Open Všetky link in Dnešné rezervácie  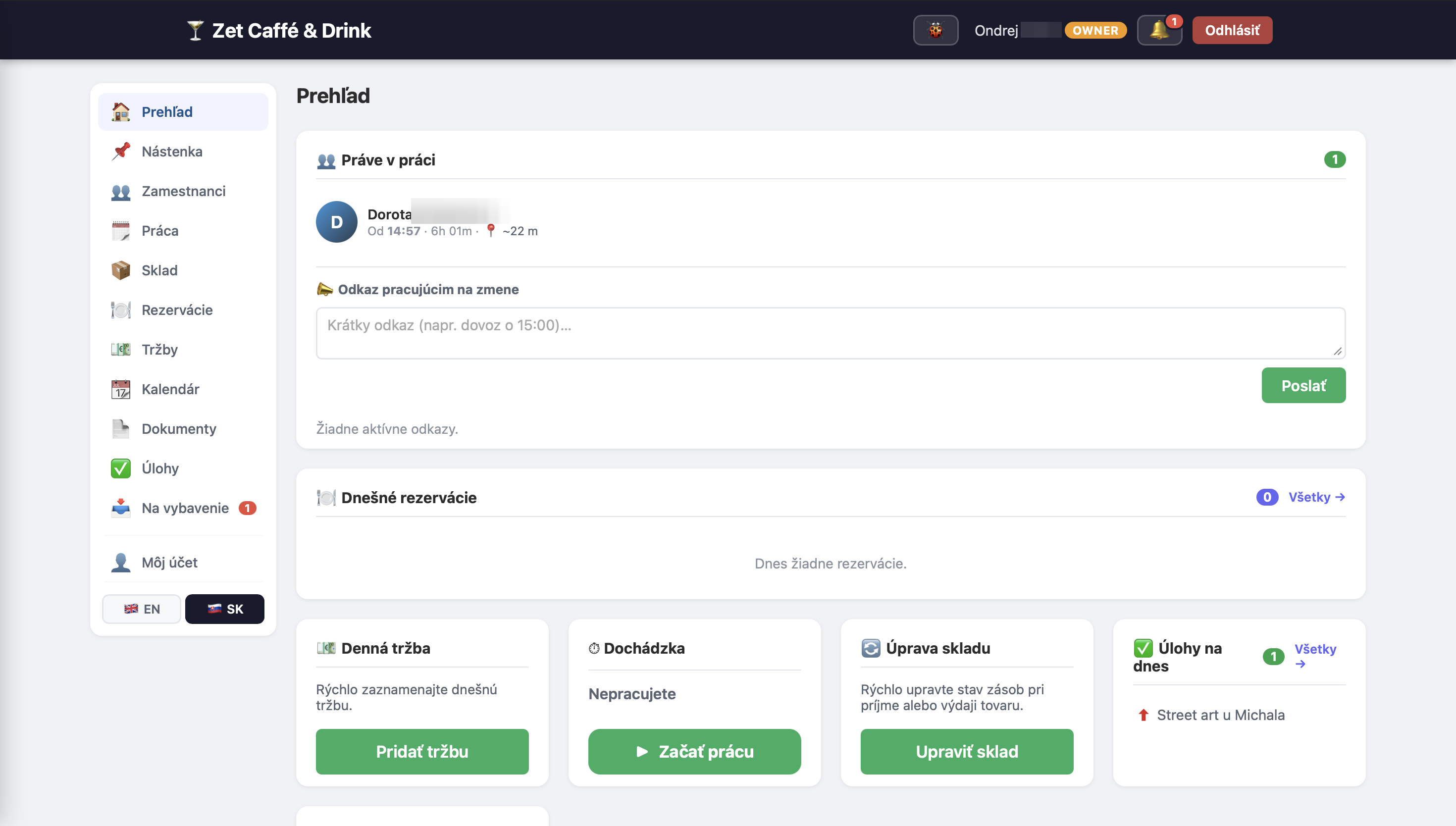coord(1316,498)
